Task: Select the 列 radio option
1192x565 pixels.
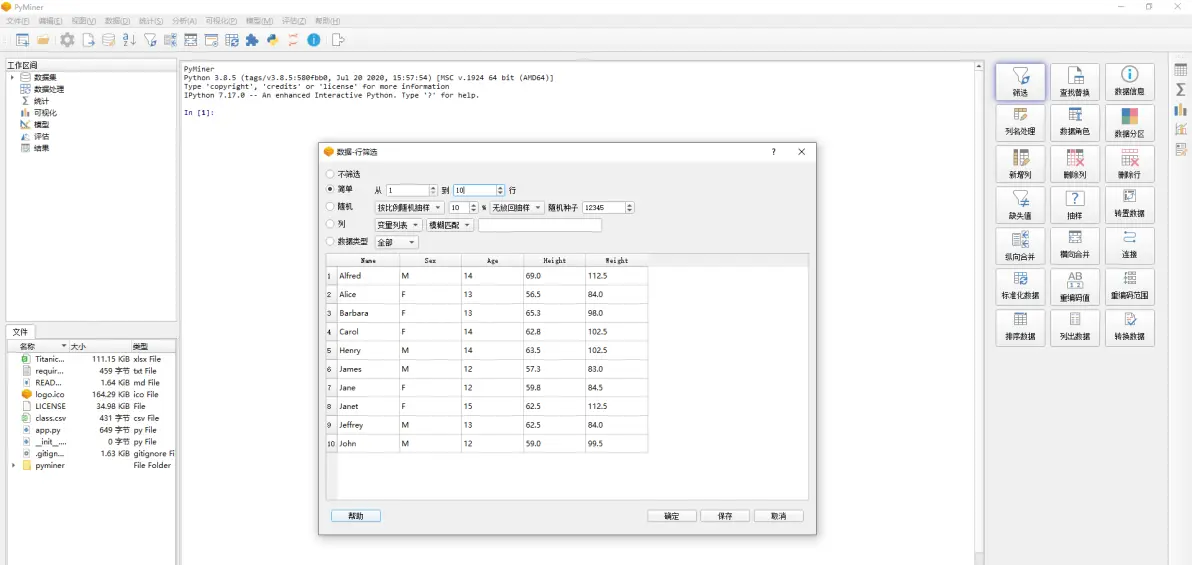Action: [329, 224]
